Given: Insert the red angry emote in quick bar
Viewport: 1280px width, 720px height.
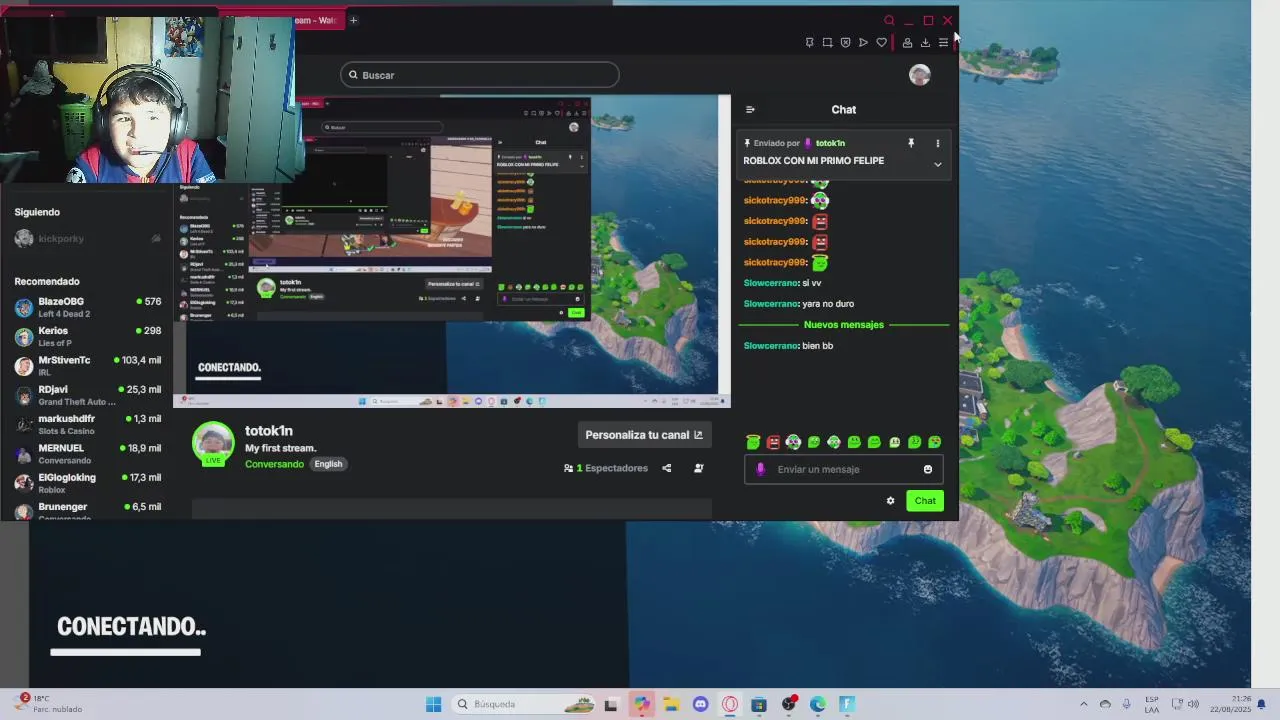Looking at the screenshot, I should (773, 442).
